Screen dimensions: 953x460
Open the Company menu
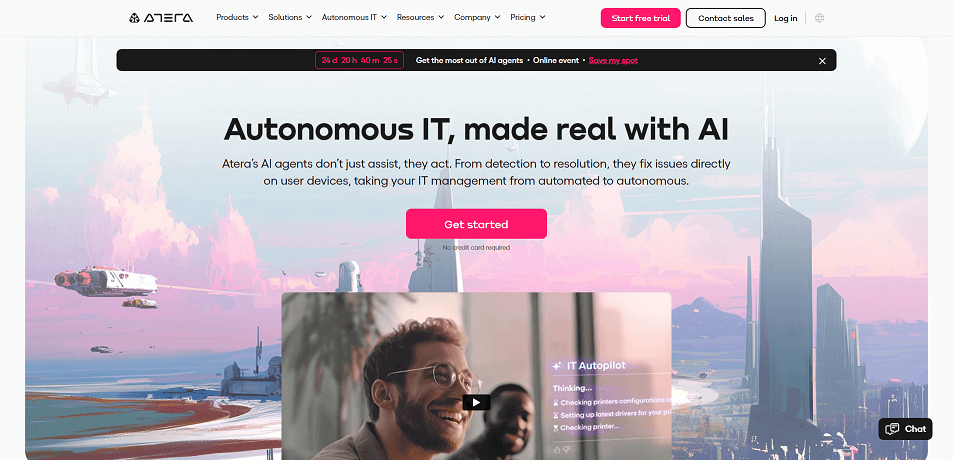pos(477,18)
